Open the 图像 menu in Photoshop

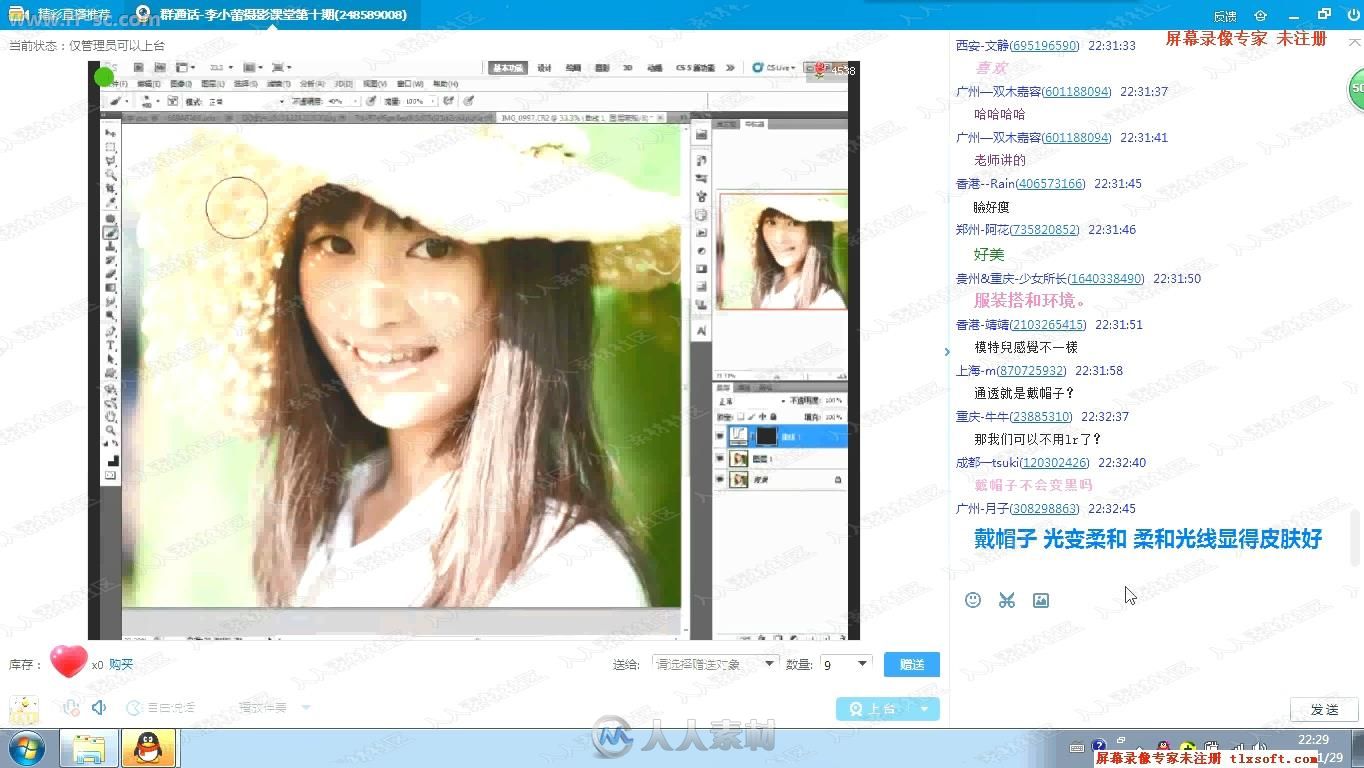[181, 84]
